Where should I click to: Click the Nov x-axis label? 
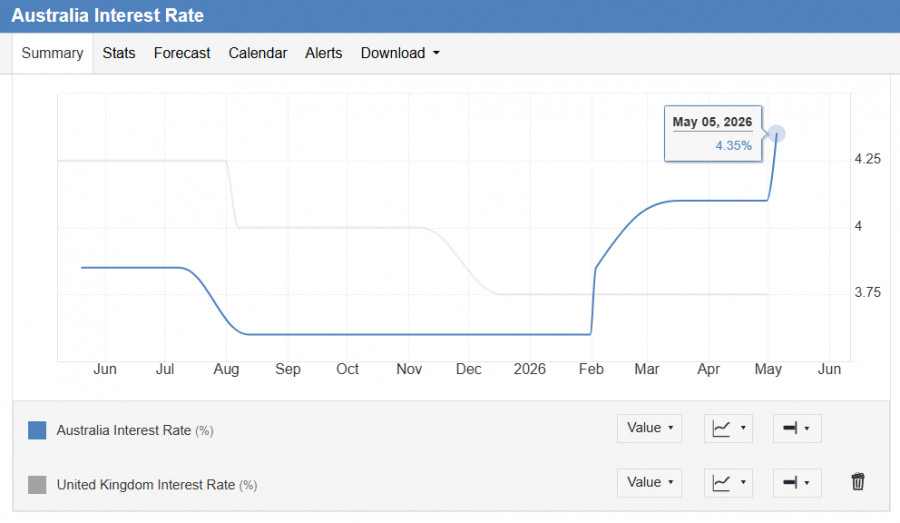pos(409,369)
